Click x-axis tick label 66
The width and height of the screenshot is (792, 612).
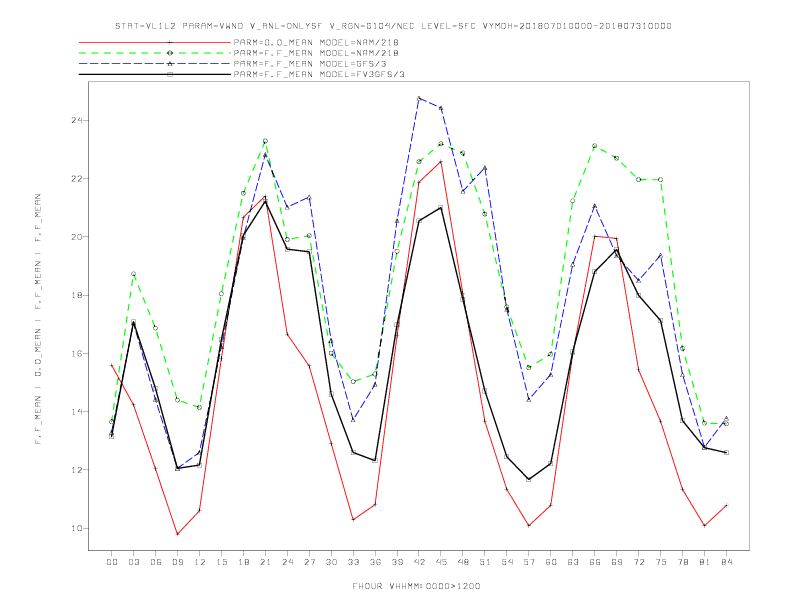(x=595, y=562)
